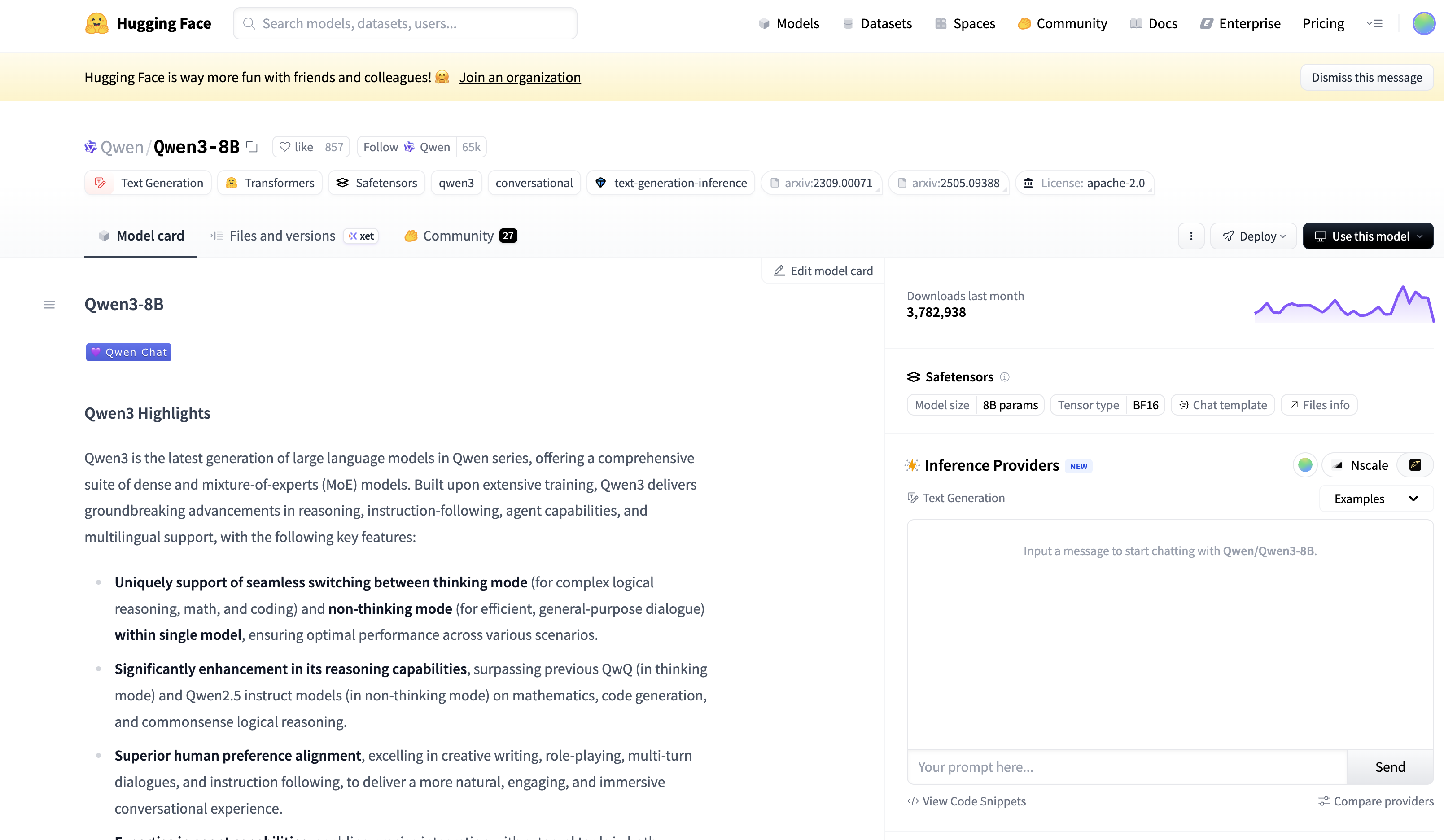1444x840 pixels.
Task: Send the chat prompt
Action: 1390,767
